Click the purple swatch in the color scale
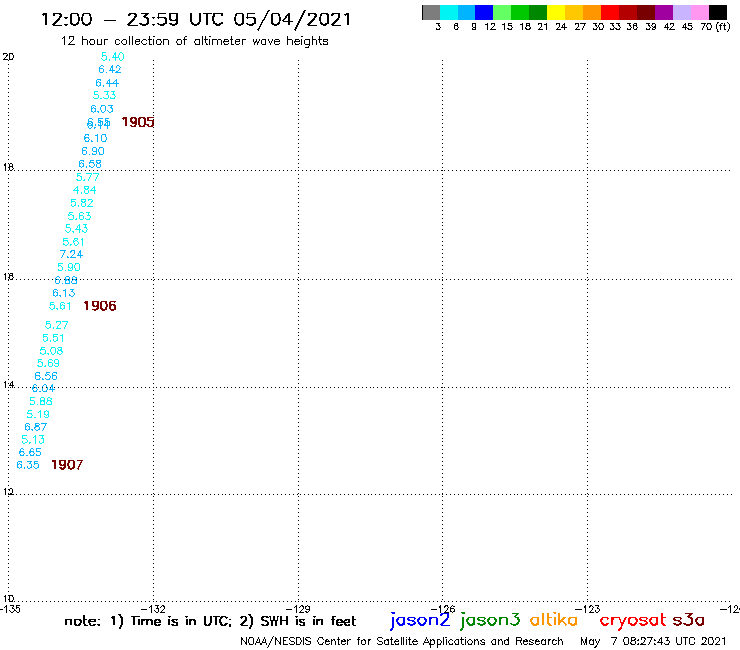 click(664, 12)
